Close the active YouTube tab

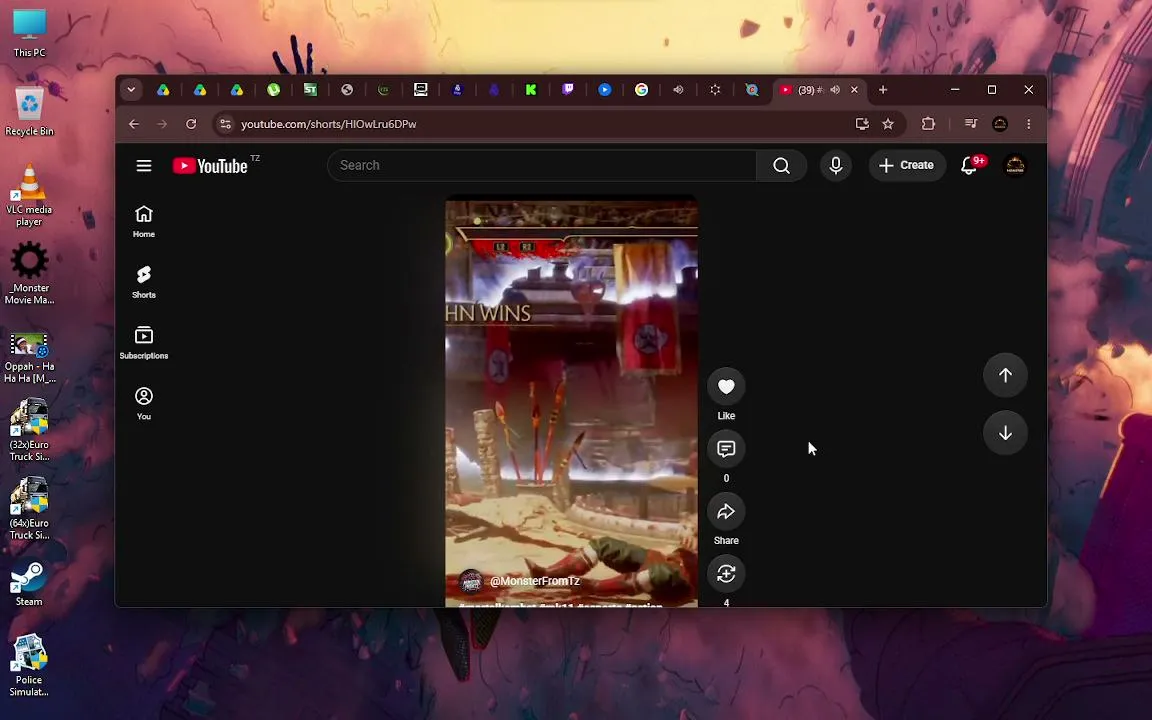click(x=854, y=90)
